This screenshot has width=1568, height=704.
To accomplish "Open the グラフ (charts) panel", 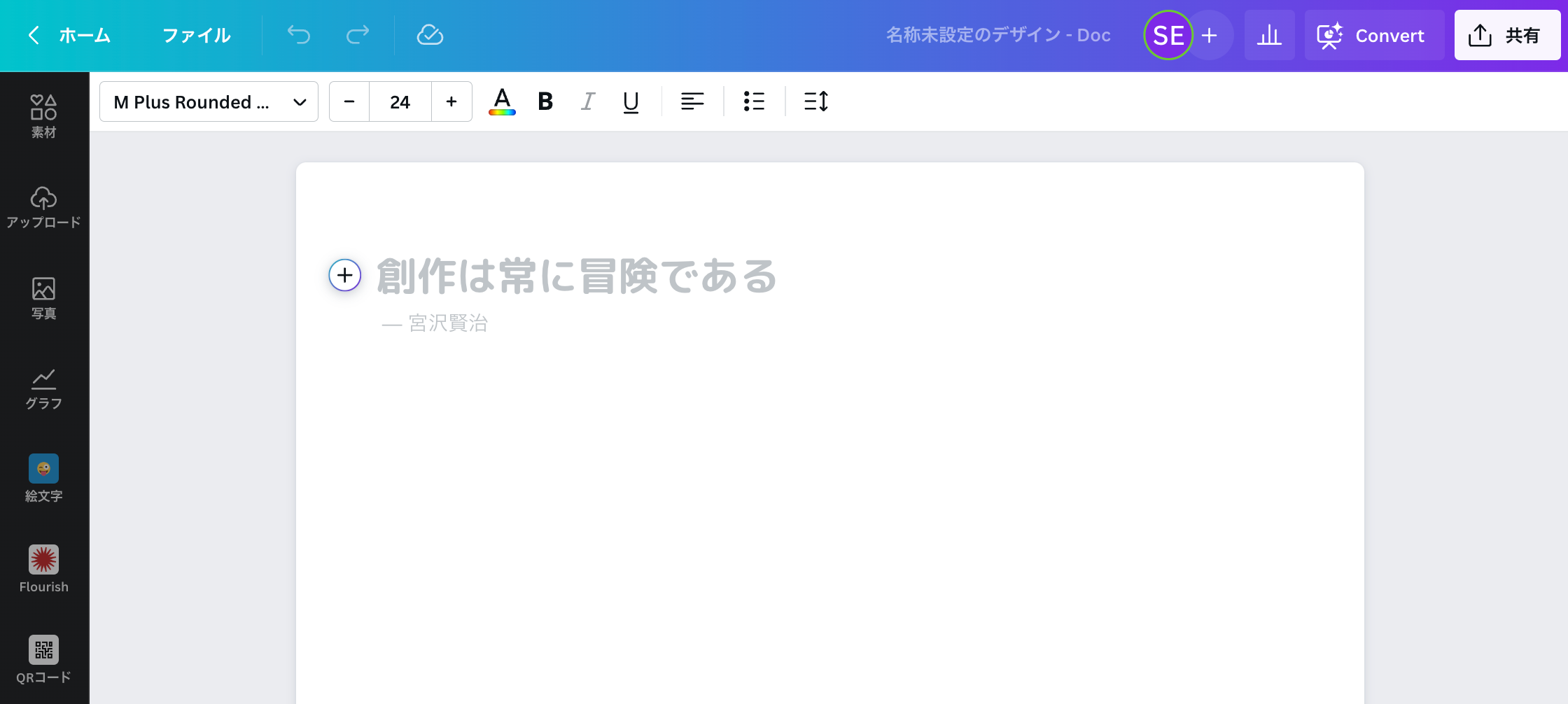I will [x=43, y=388].
